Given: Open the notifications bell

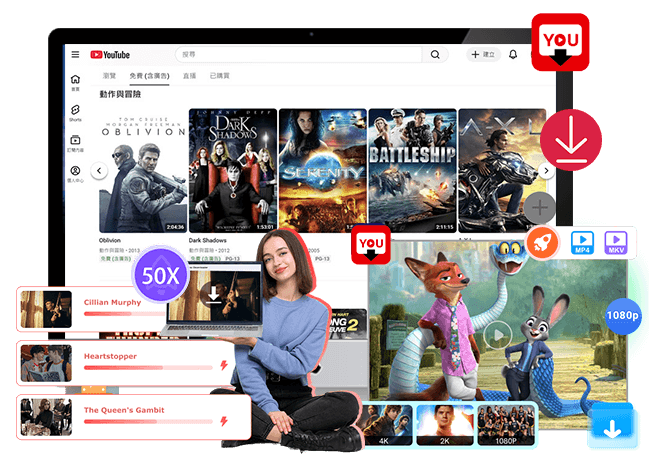Looking at the screenshot, I should [x=513, y=54].
